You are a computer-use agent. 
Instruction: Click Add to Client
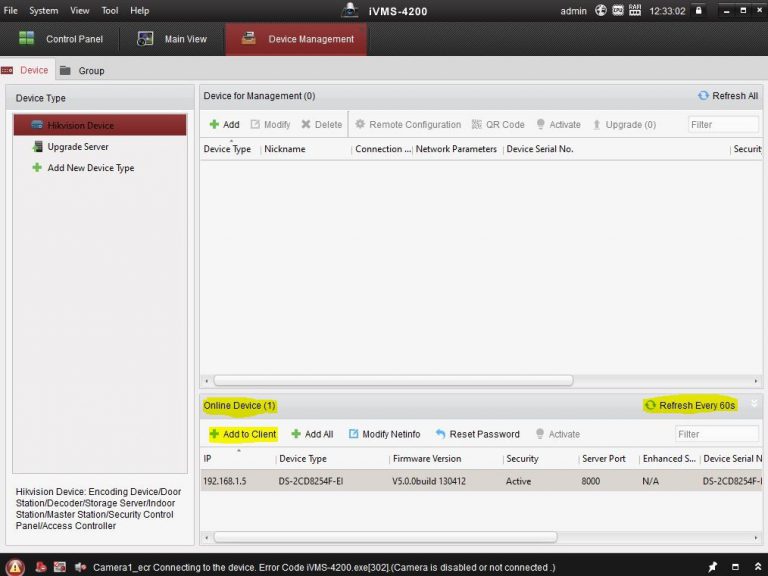click(243, 434)
